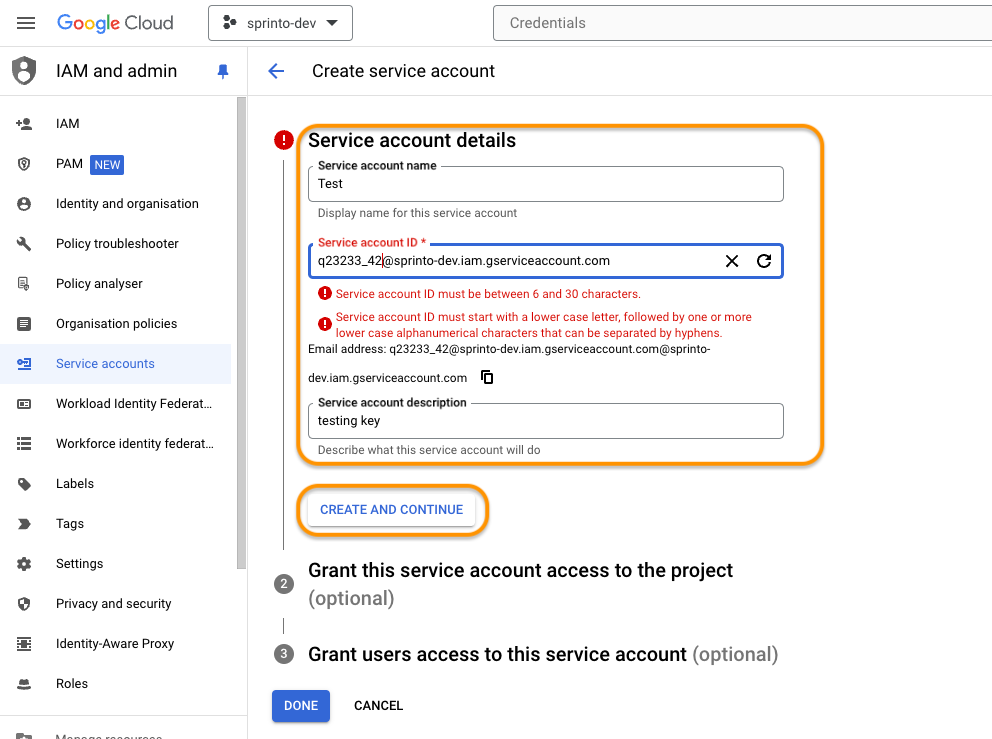The image size is (992, 739).
Task: Click the Workload Identity Federation icon
Action: [x=24, y=404]
